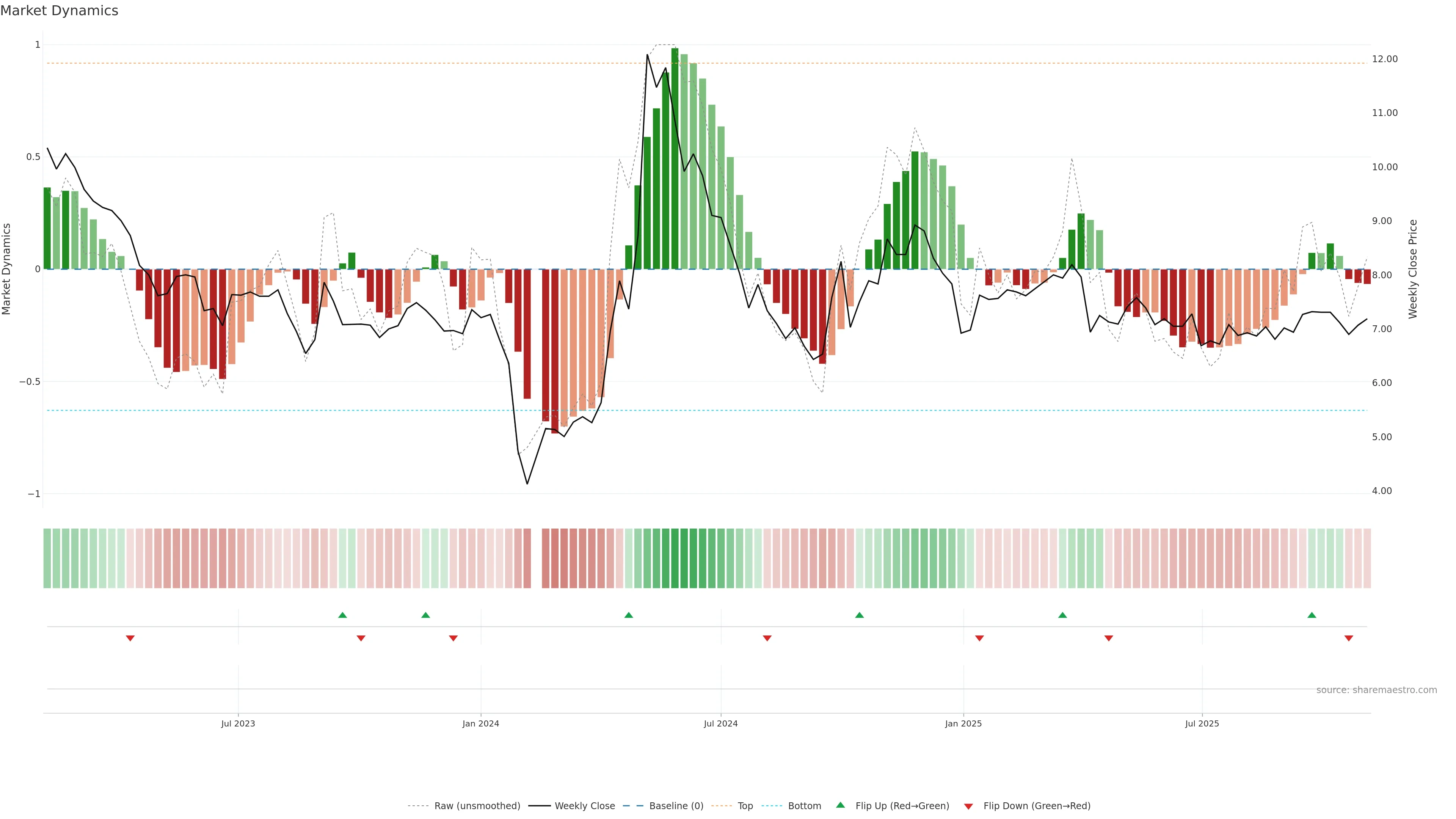Hide the Bottom threshold via legend
The image size is (1456, 819).
click(x=804, y=806)
